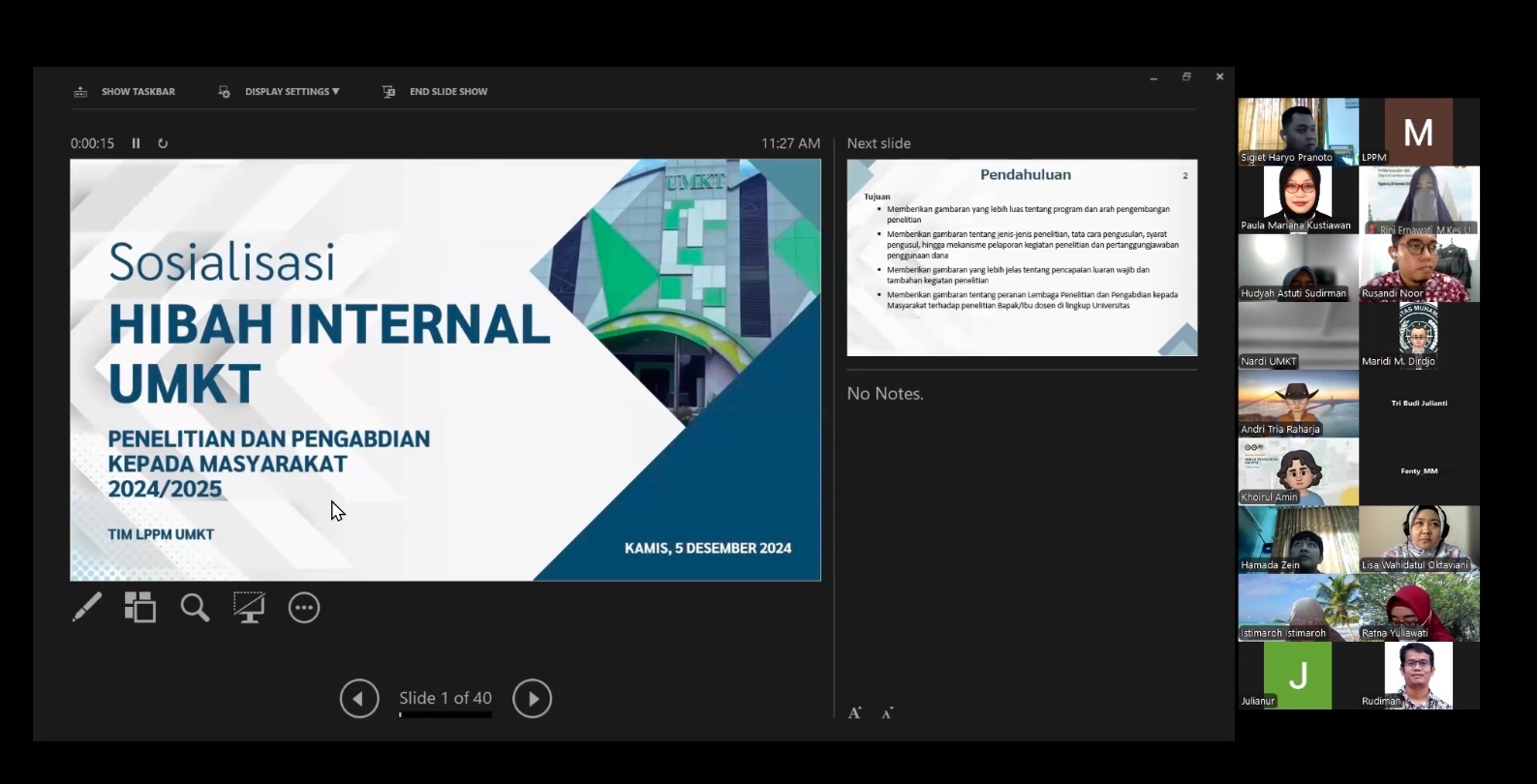Advance to the next slide

(532, 699)
